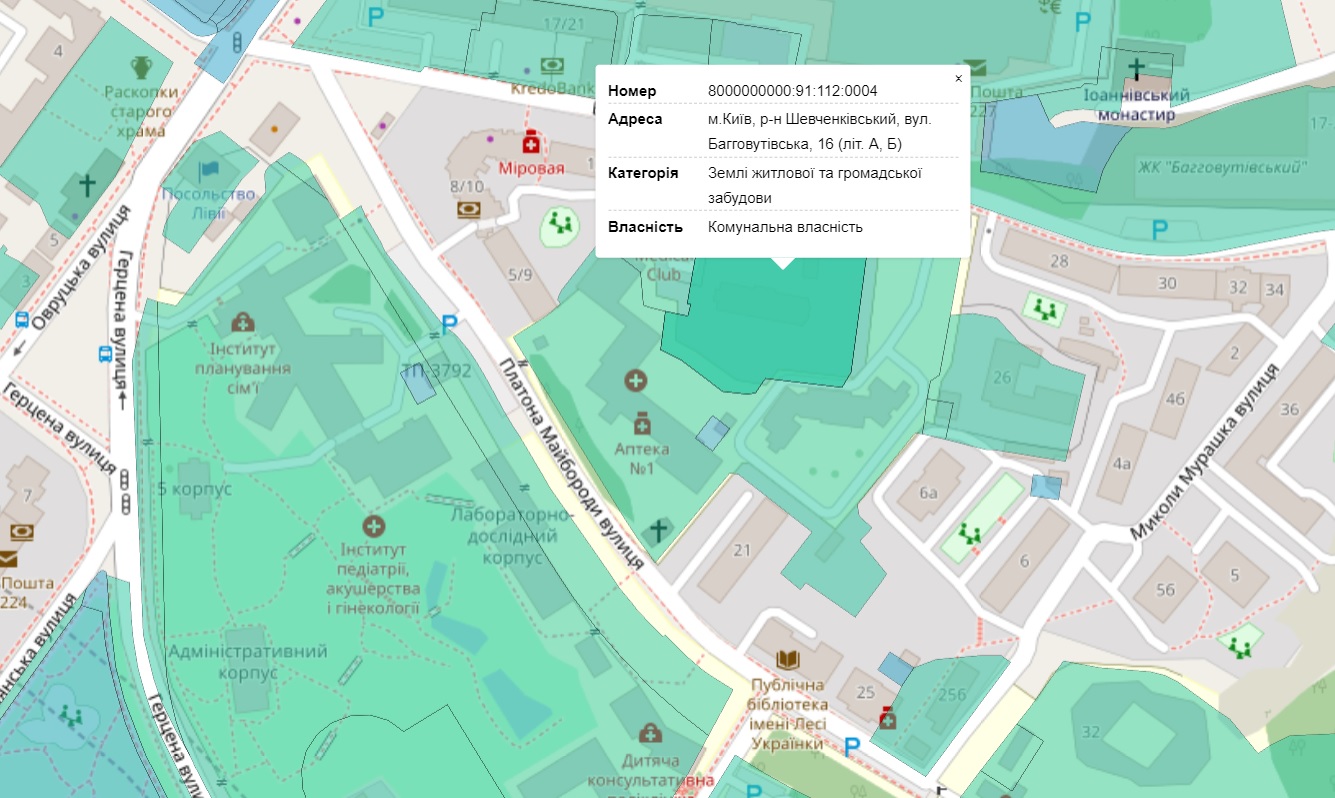Image resolution: width=1335 pixels, height=798 pixels.
Task: Click the Посольство Лівії flag icon
Action: point(208,171)
